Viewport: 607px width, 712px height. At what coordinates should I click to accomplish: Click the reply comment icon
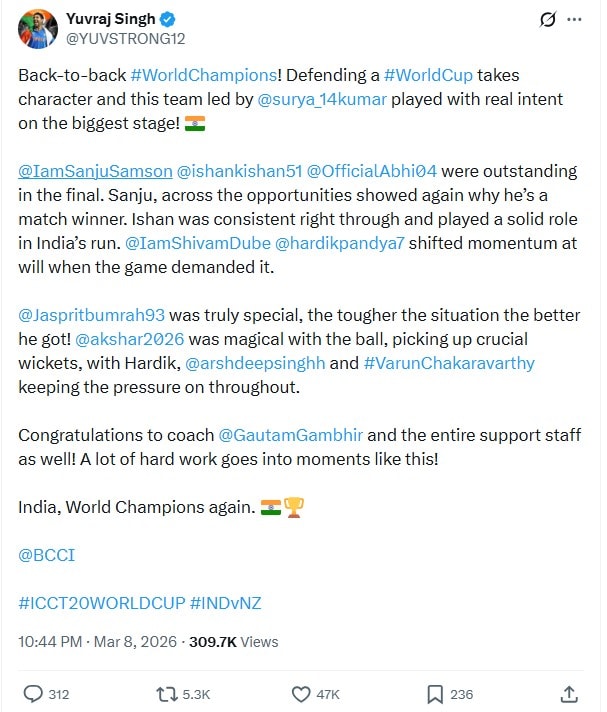click(33, 693)
